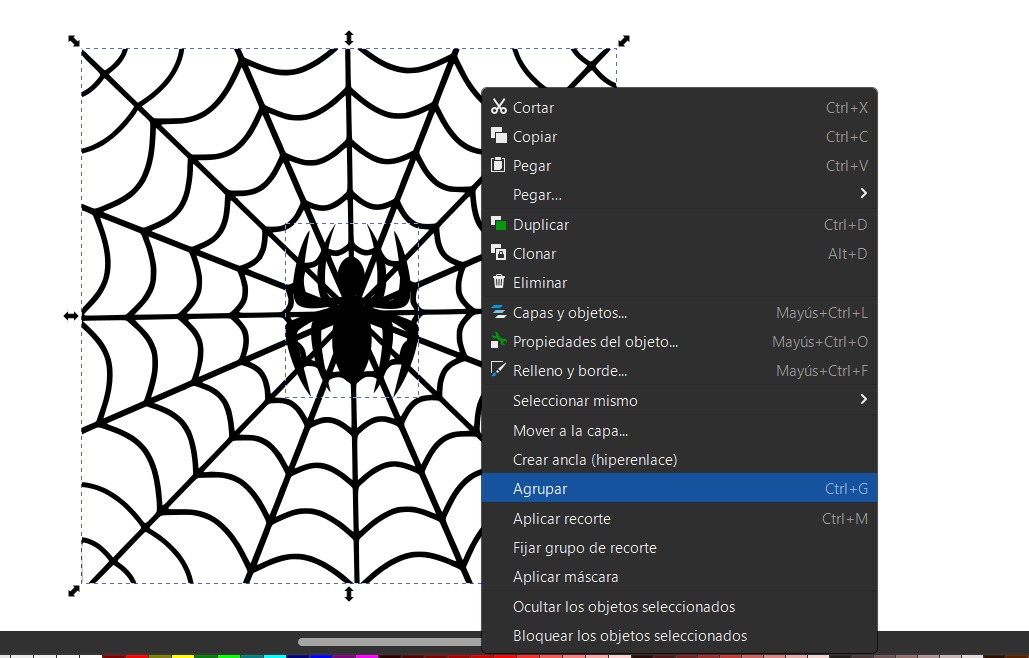This screenshot has width=1029, height=658.
Task: Choose Ocultar los objetos seleccionados
Action: (679, 606)
